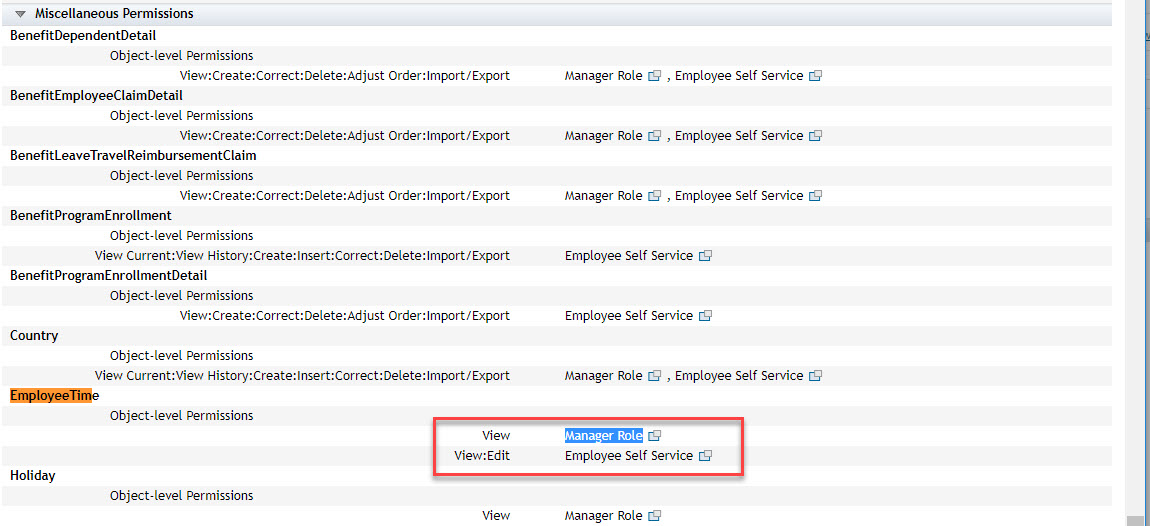This screenshot has width=1150, height=526.
Task: Click Object-level Permissions under EmployeeTime
Action: (181, 416)
